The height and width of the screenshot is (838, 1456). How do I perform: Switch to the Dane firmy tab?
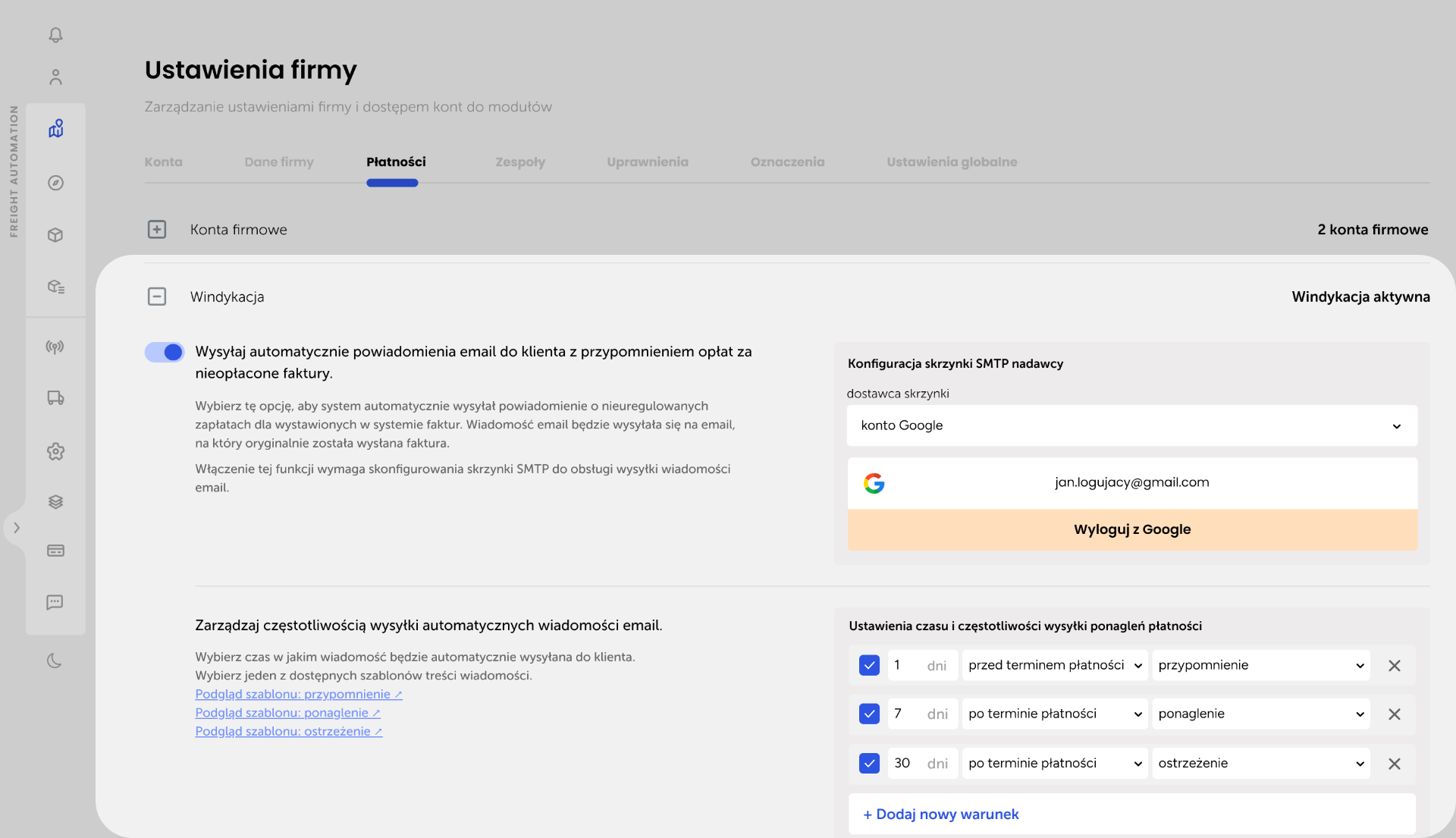click(278, 162)
